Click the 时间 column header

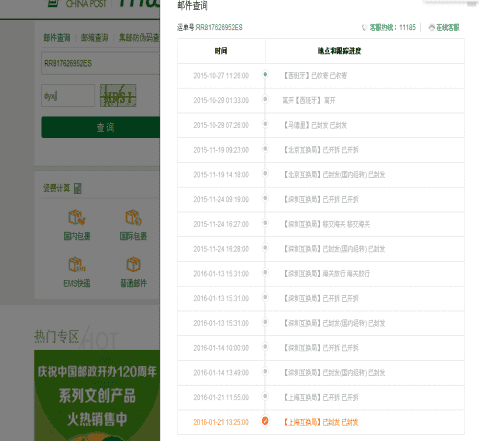(x=221, y=51)
